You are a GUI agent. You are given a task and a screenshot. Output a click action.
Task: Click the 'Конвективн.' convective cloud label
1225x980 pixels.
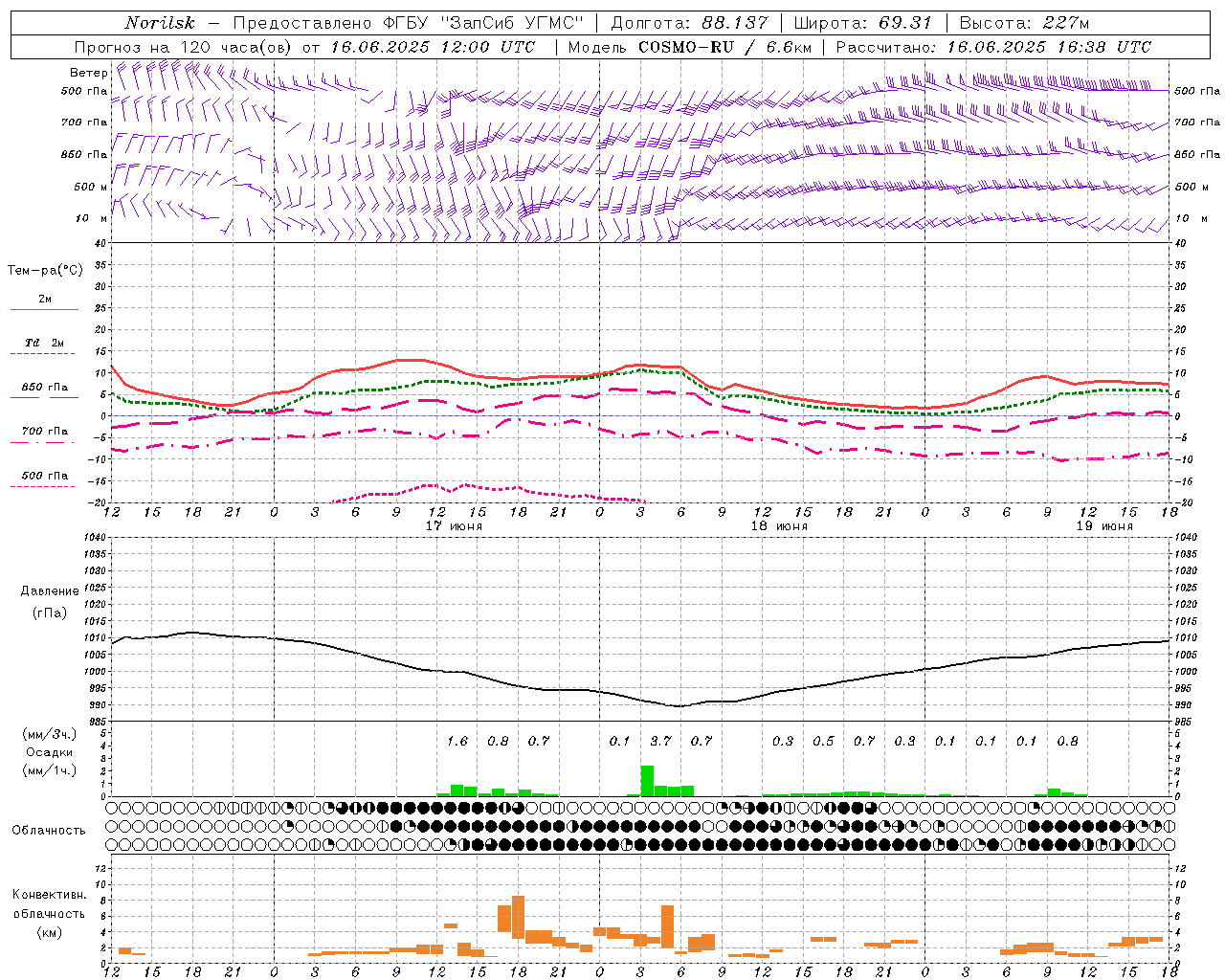pyautogui.click(x=50, y=895)
